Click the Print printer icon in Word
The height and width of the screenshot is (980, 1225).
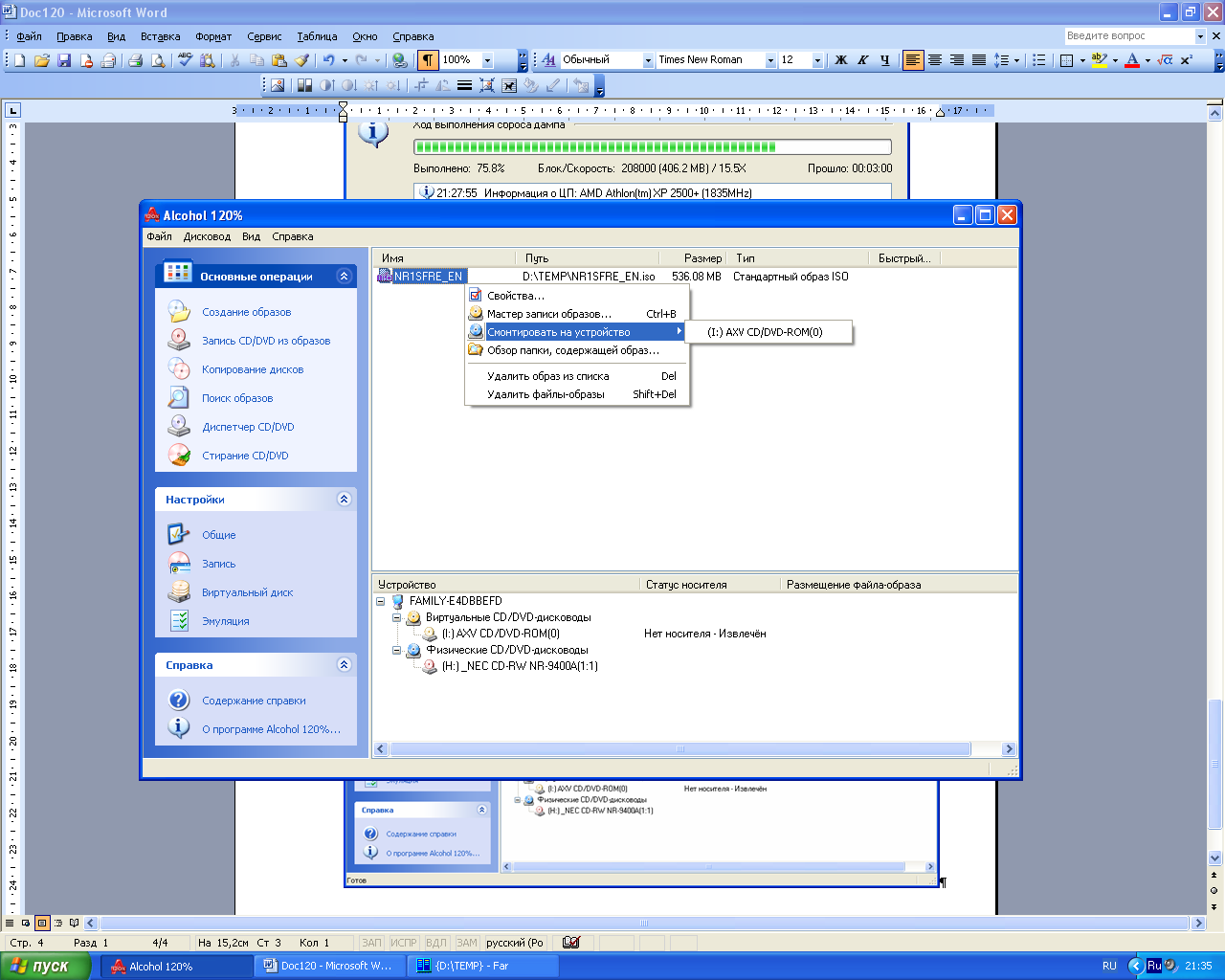[x=135, y=59]
